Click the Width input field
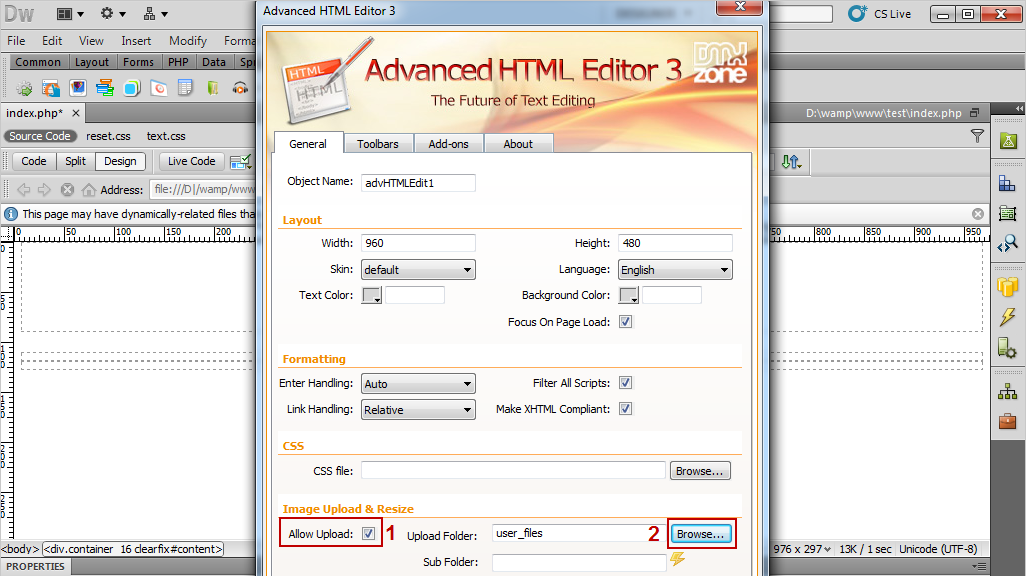The height and width of the screenshot is (576, 1026). coord(418,243)
